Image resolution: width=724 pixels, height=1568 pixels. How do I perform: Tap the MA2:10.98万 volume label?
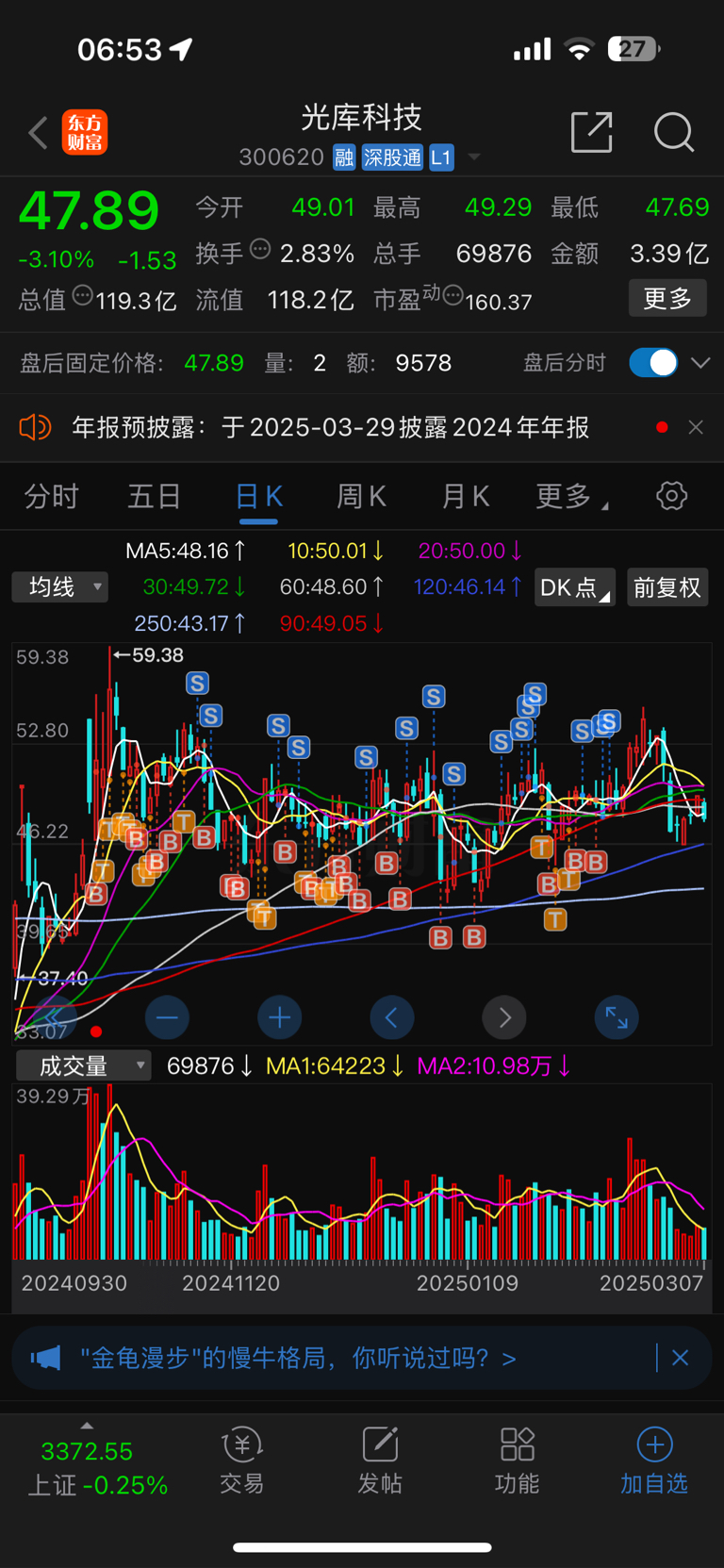[x=494, y=1066]
